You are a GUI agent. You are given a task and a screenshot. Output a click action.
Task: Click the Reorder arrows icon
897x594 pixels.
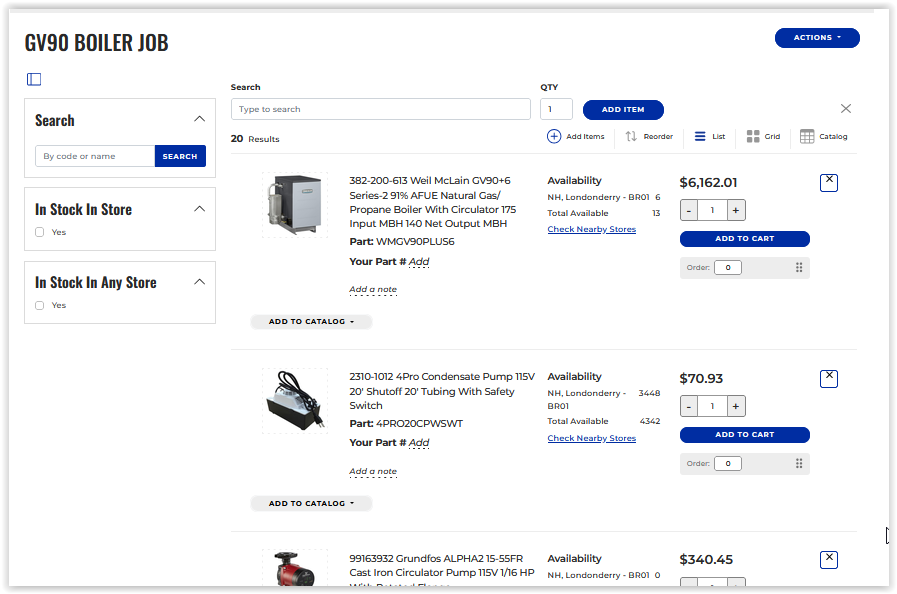(x=631, y=136)
